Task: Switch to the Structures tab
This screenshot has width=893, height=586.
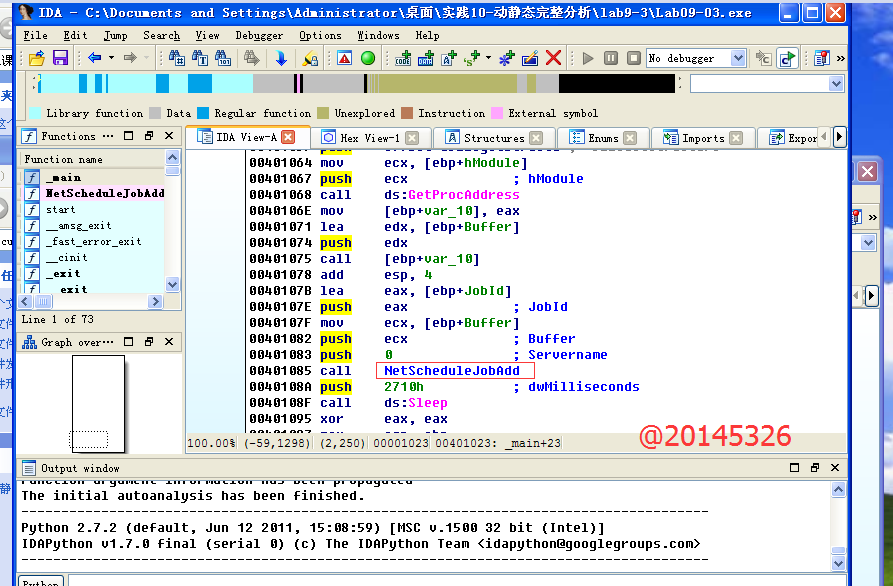Action: tap(494, 138)
